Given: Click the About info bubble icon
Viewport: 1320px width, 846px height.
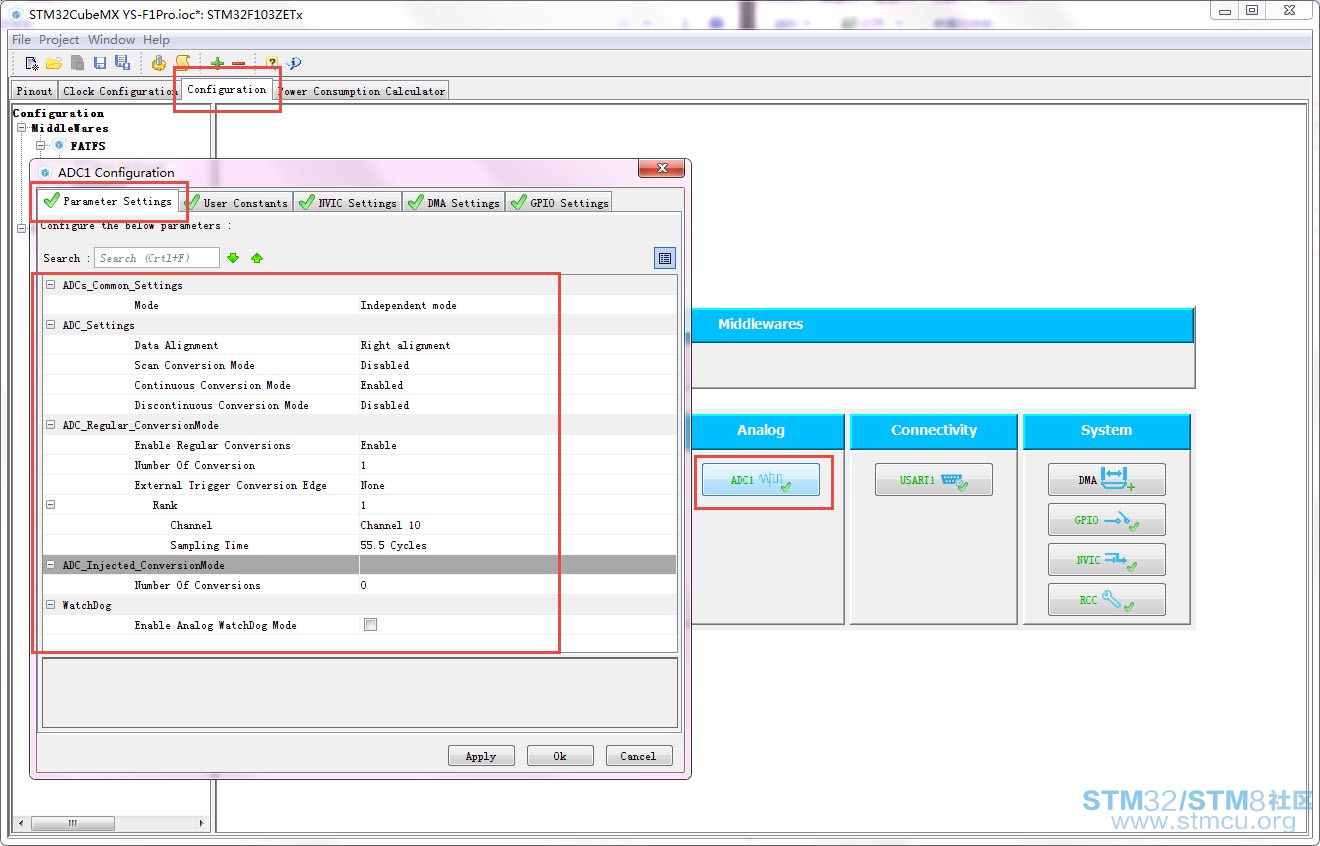Looking at the screenshot, I should coord(294,63).
